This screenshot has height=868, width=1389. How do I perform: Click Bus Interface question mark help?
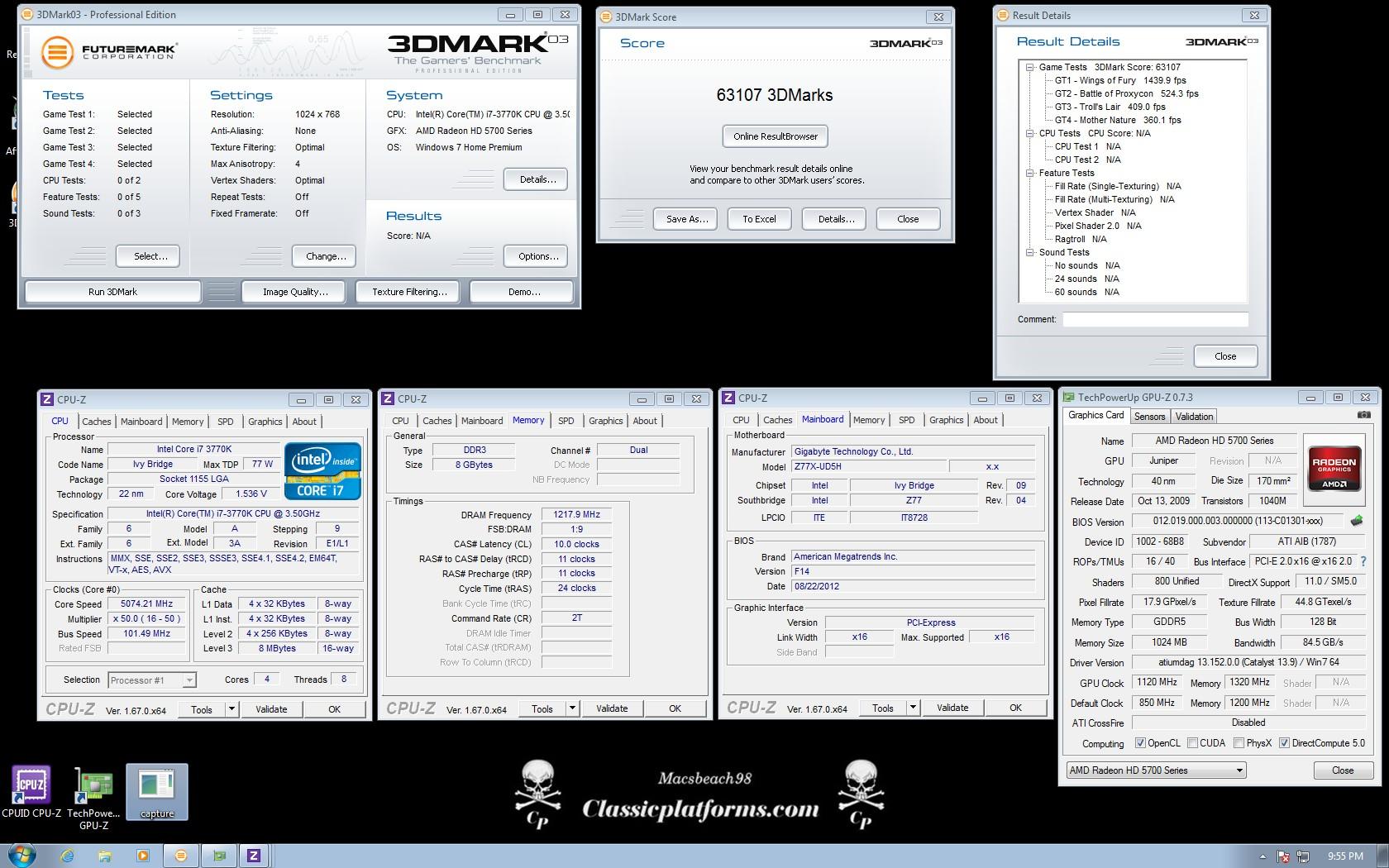(1363, 561)
